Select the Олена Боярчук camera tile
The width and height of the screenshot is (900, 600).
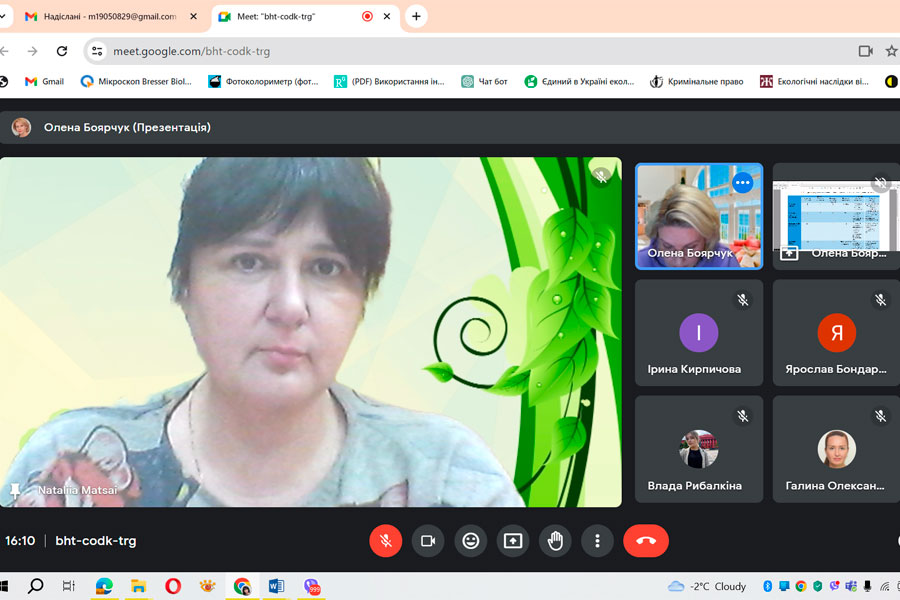point(699,216)
